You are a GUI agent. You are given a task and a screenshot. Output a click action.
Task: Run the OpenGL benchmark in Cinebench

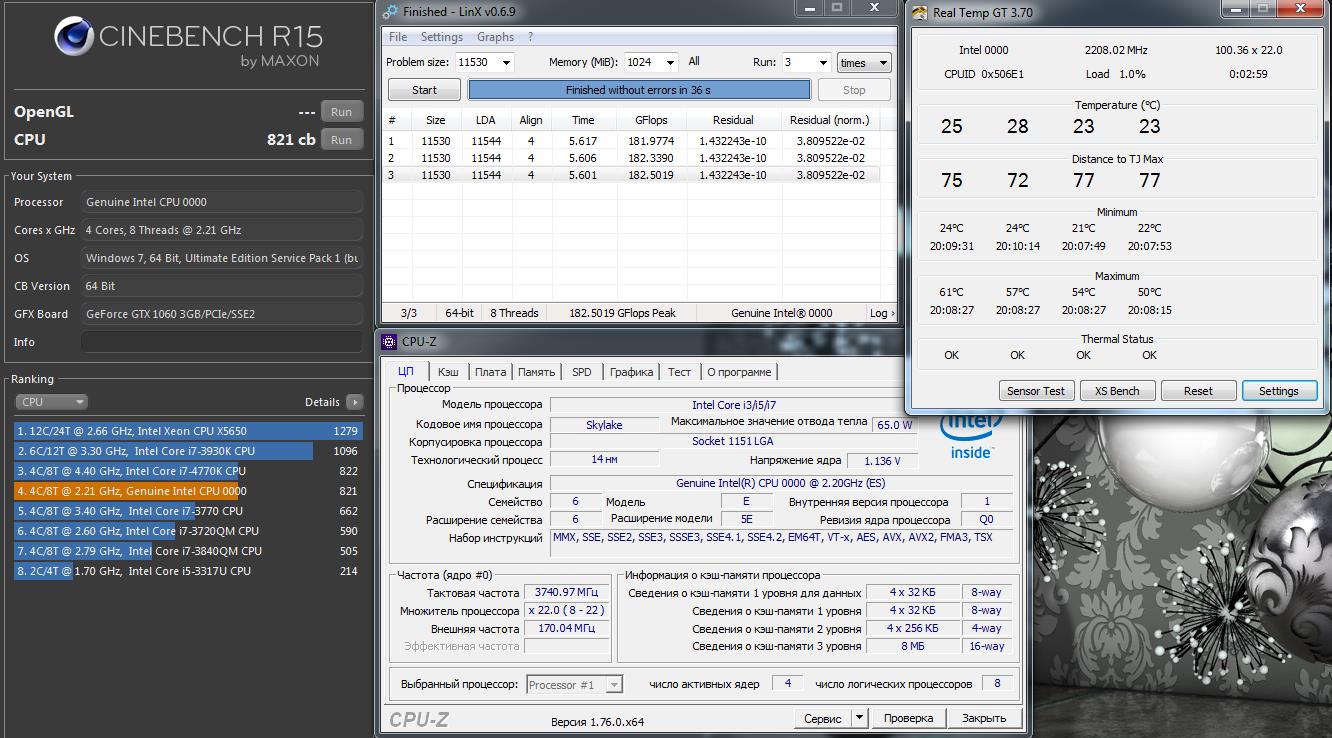341,113
